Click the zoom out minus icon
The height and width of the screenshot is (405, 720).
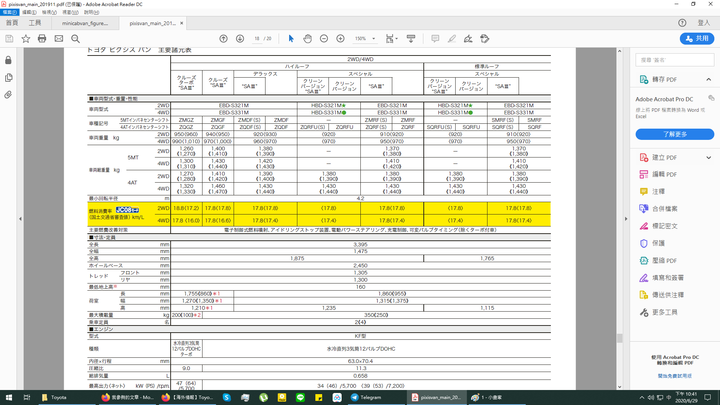click(x=324, y=39)
